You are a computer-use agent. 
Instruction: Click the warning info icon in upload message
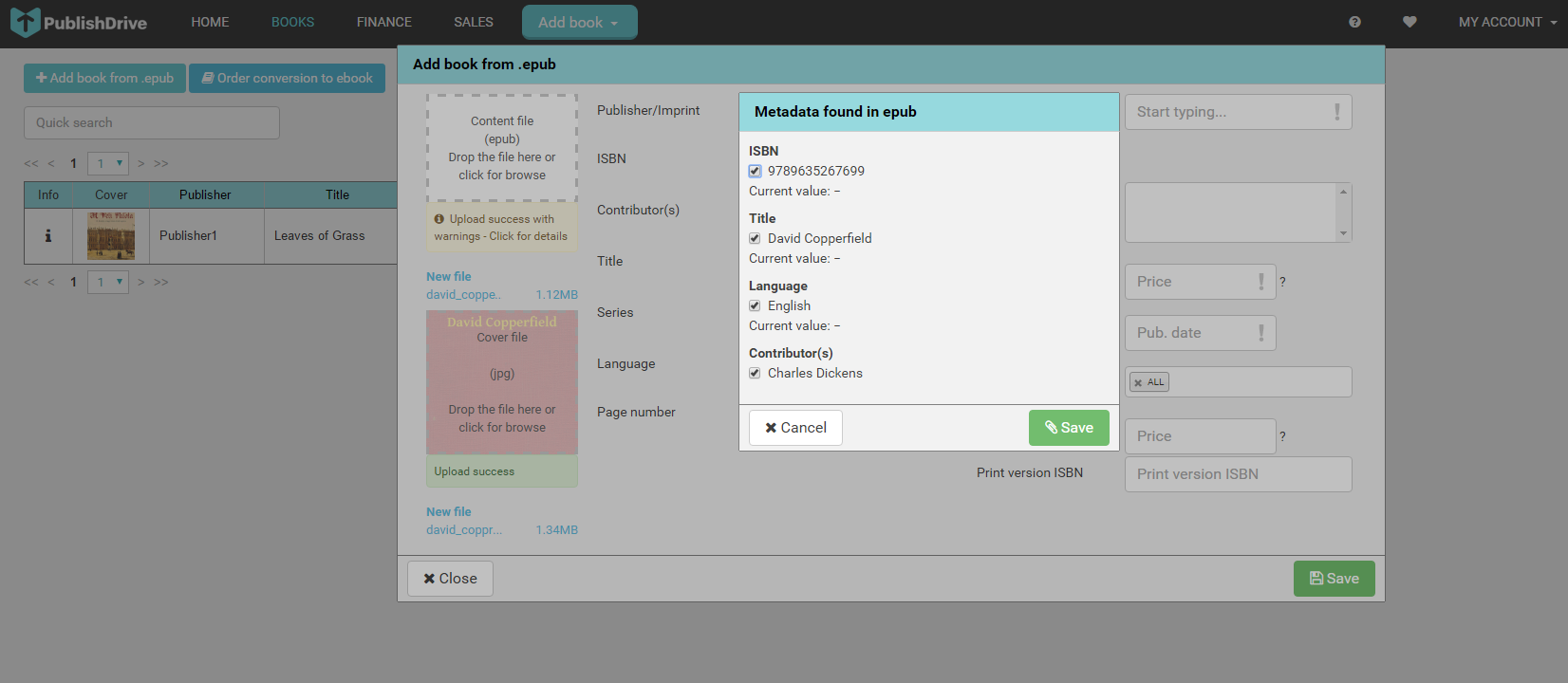pos(439,219)
